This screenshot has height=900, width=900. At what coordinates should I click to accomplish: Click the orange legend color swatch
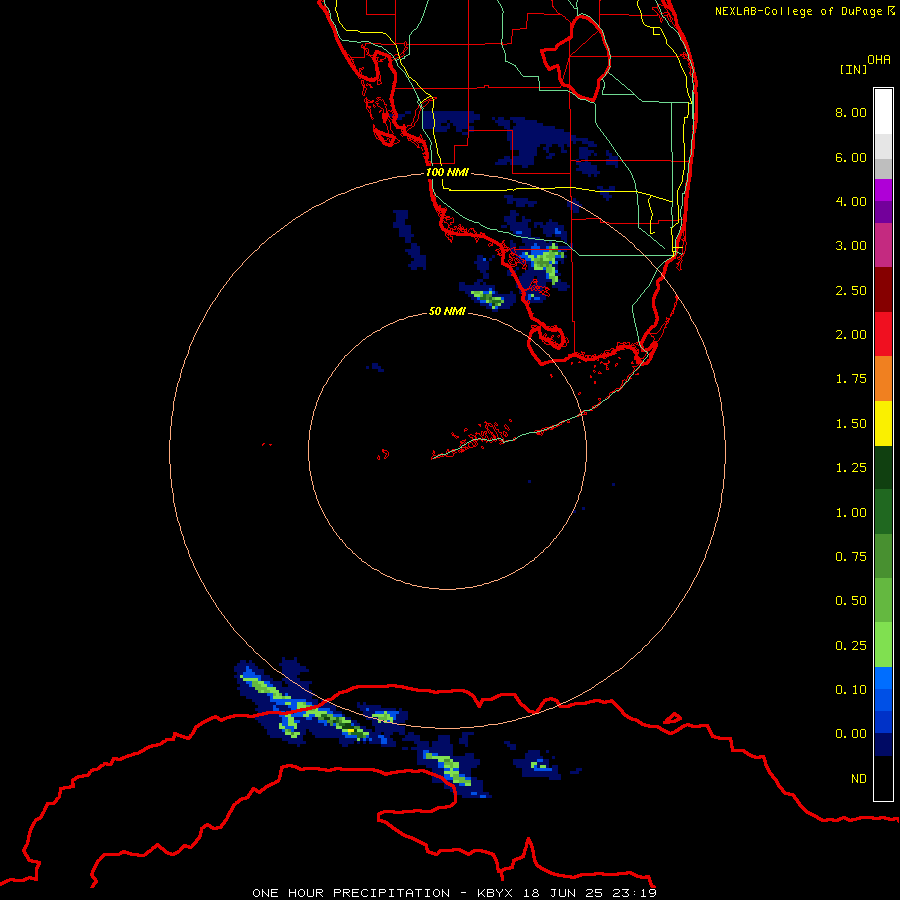pos(883,378)
